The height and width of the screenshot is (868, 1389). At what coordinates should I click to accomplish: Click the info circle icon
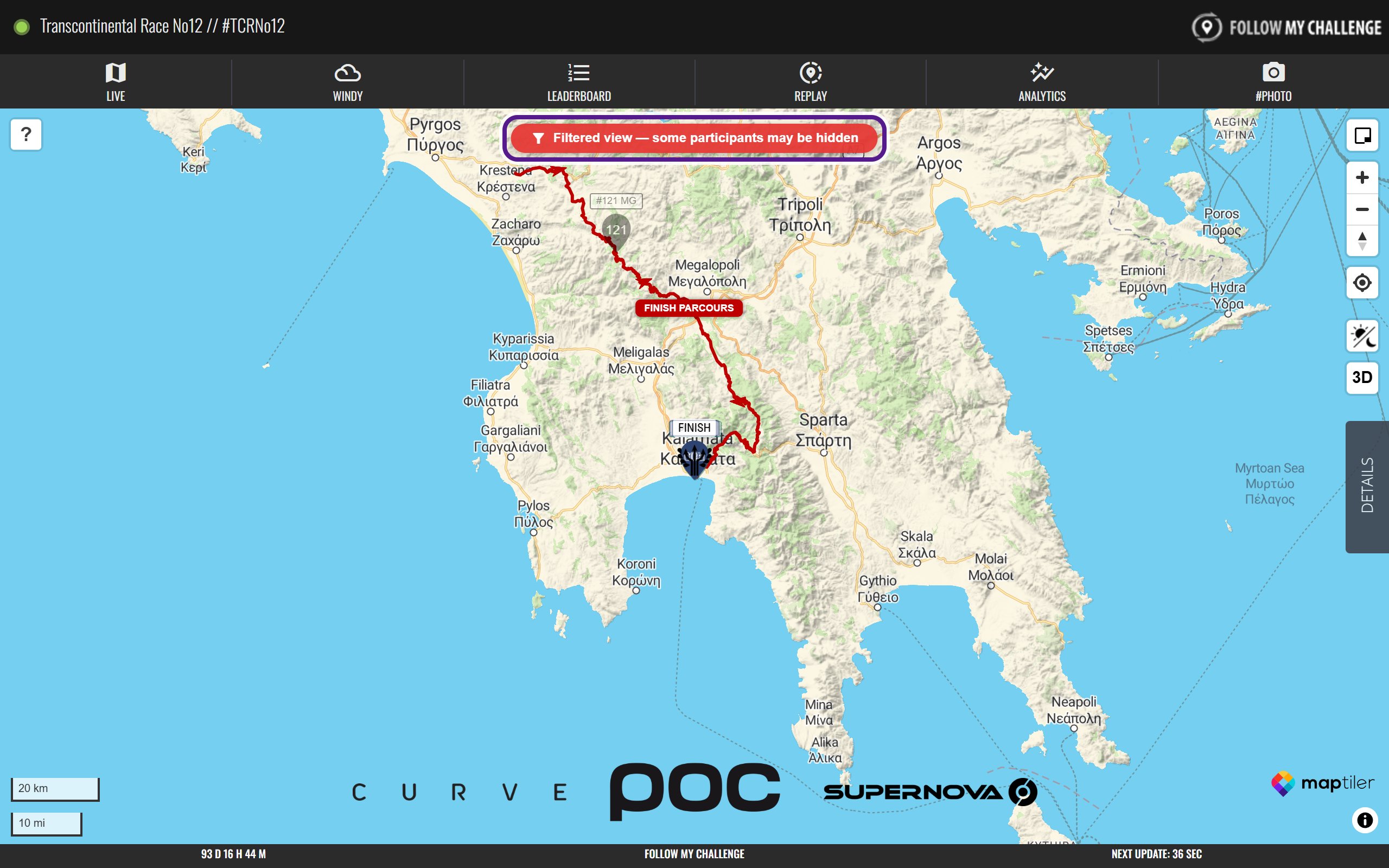1365,819
